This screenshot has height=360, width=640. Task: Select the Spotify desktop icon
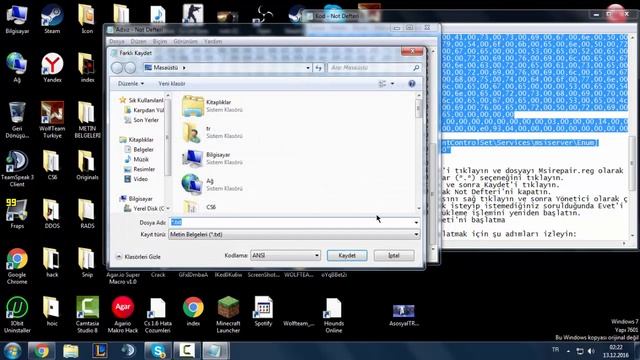(263, 311)
